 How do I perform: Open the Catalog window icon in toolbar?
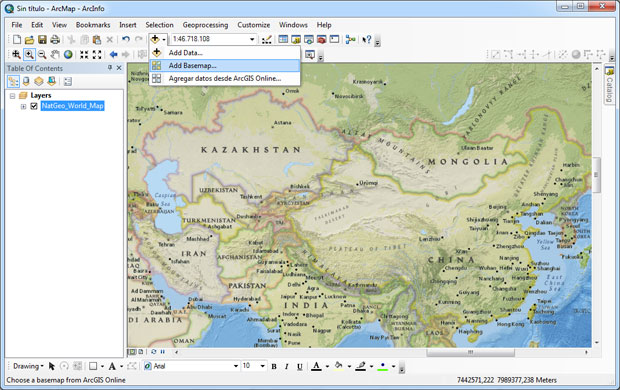click(296, 39)
